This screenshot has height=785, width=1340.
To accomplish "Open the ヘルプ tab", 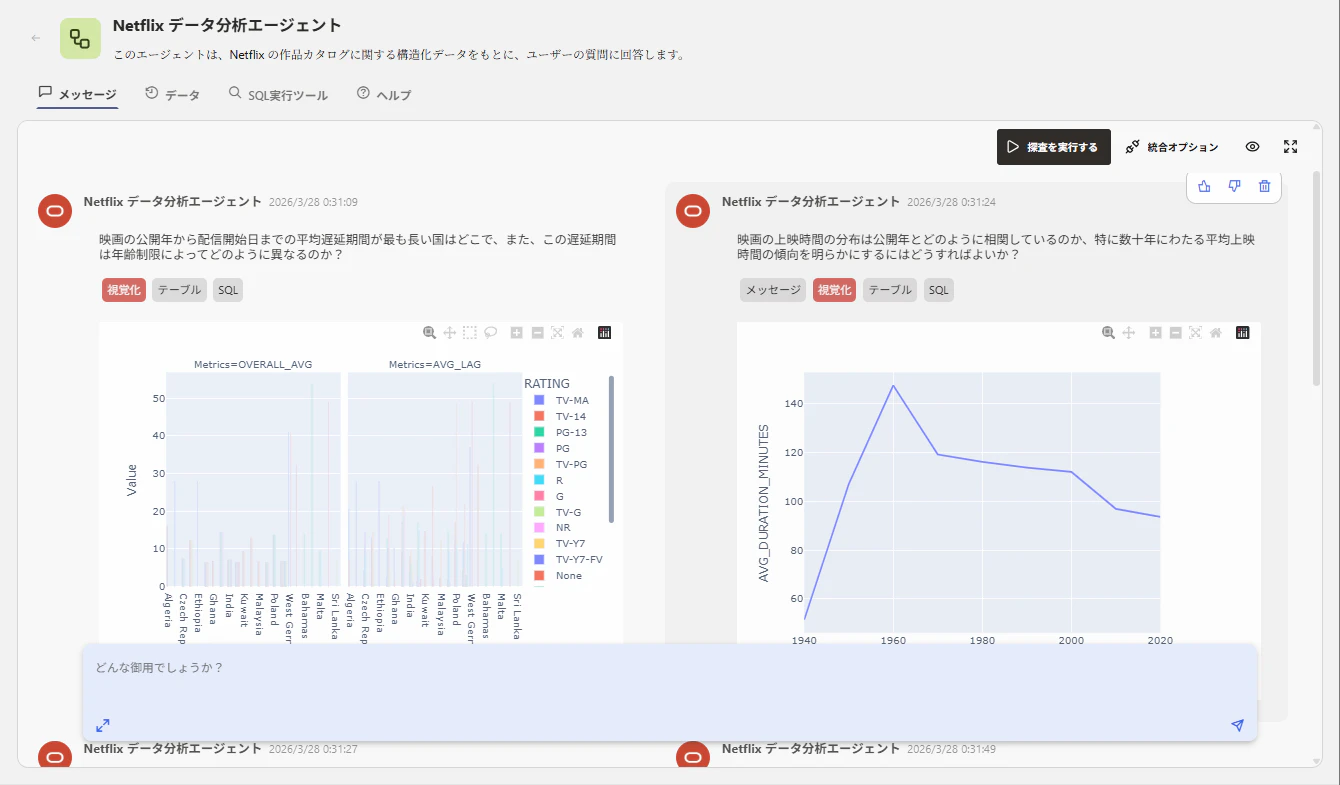I will [x=384, y=94].
